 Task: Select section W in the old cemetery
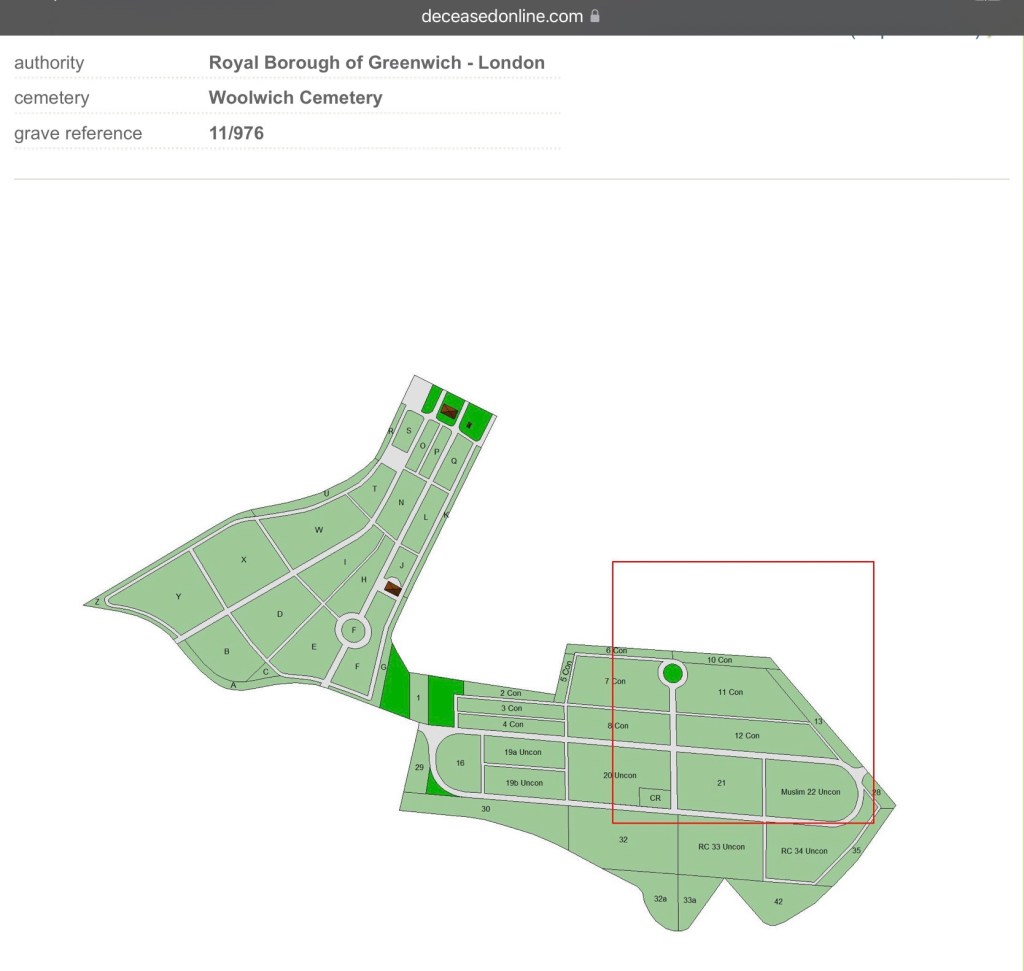point(318,529)
